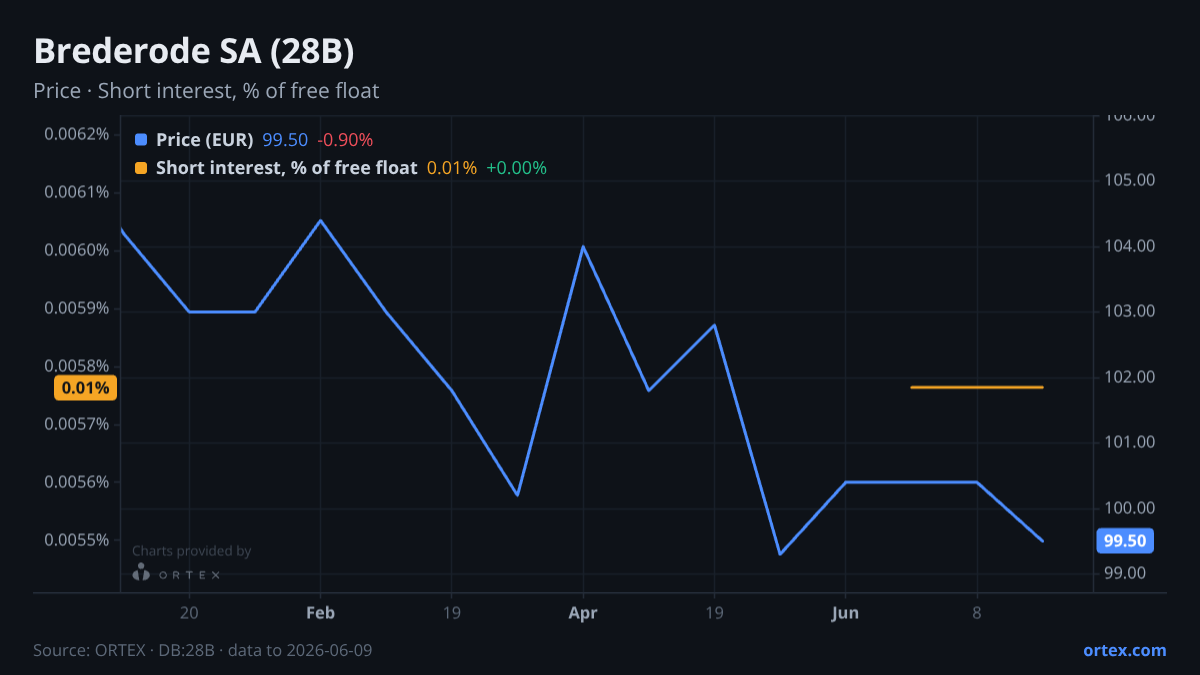
Task: Click the +0.00% short interest change value
Action: point(516,168)
